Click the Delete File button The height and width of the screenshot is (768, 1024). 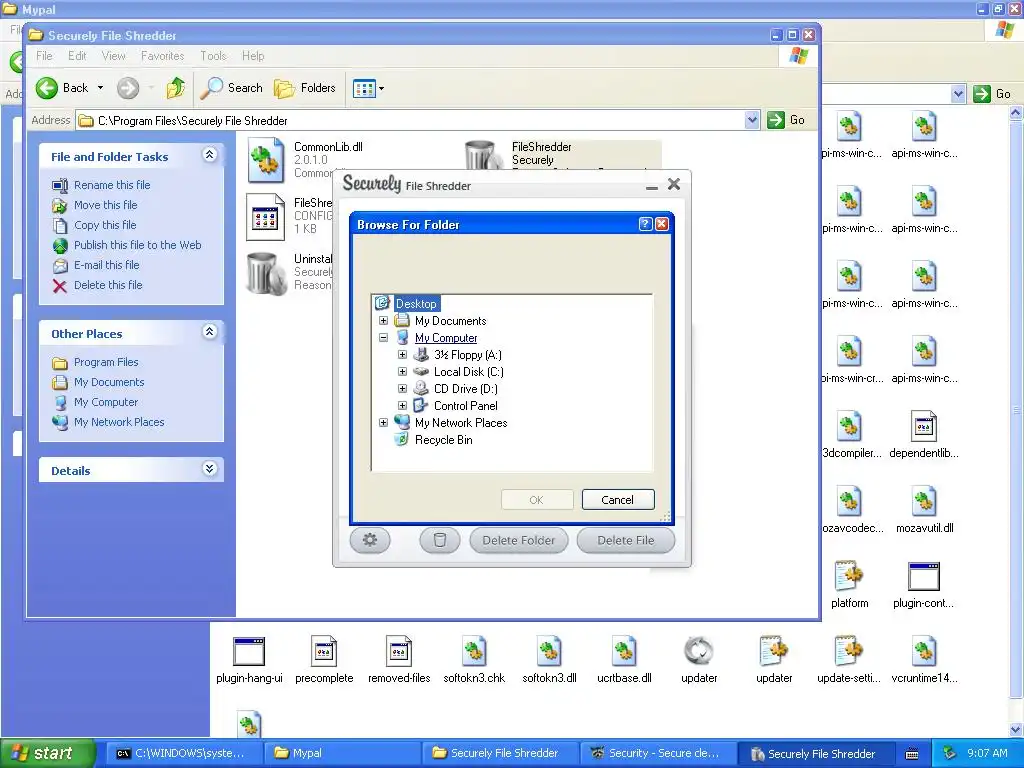pos(625,540)
